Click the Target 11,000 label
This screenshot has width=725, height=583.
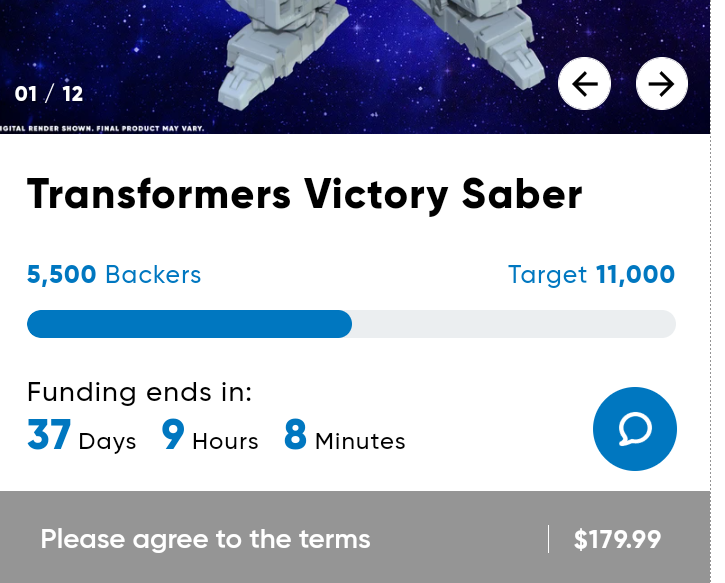[591, 275]
